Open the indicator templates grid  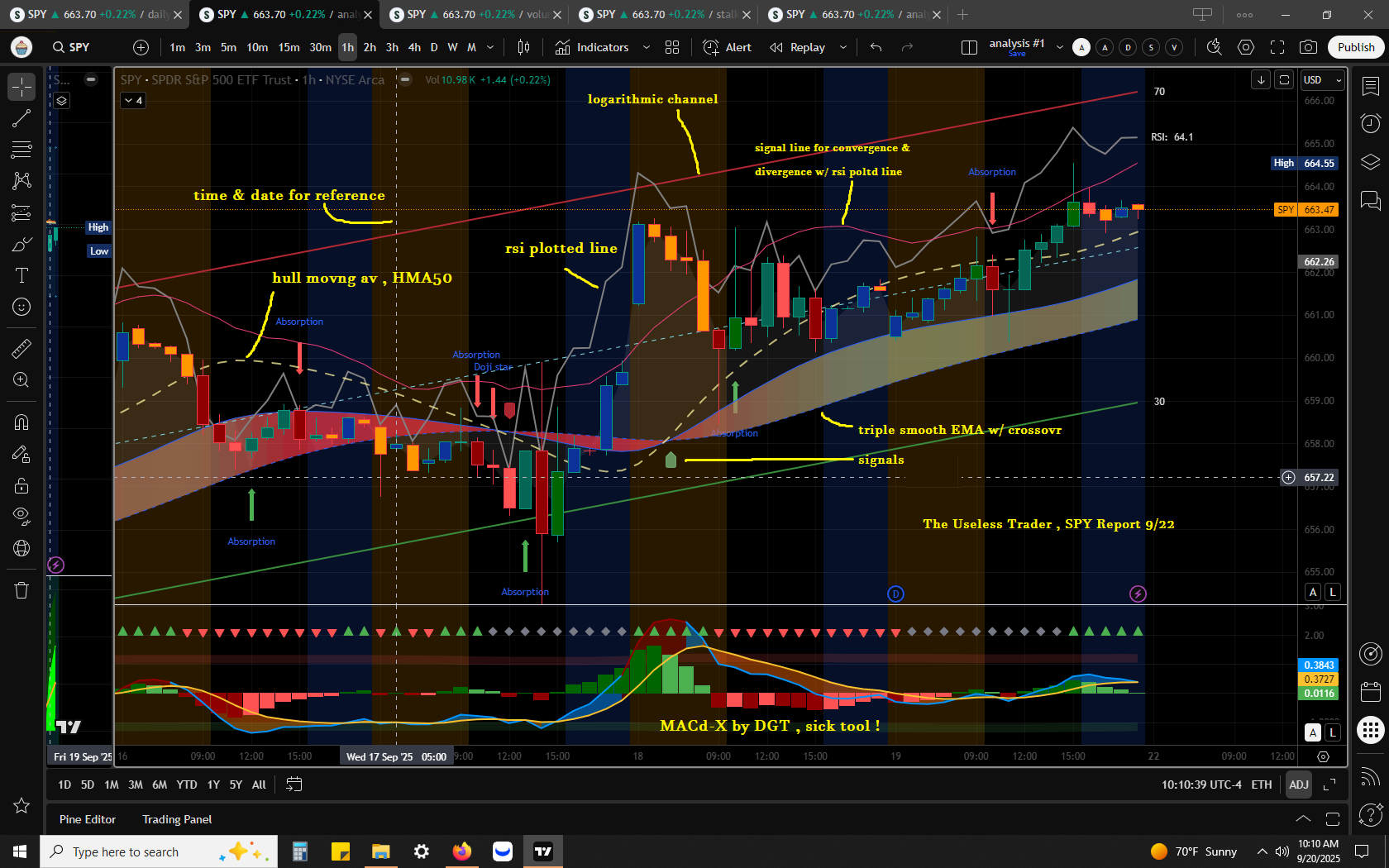click(x=672, y=47)
